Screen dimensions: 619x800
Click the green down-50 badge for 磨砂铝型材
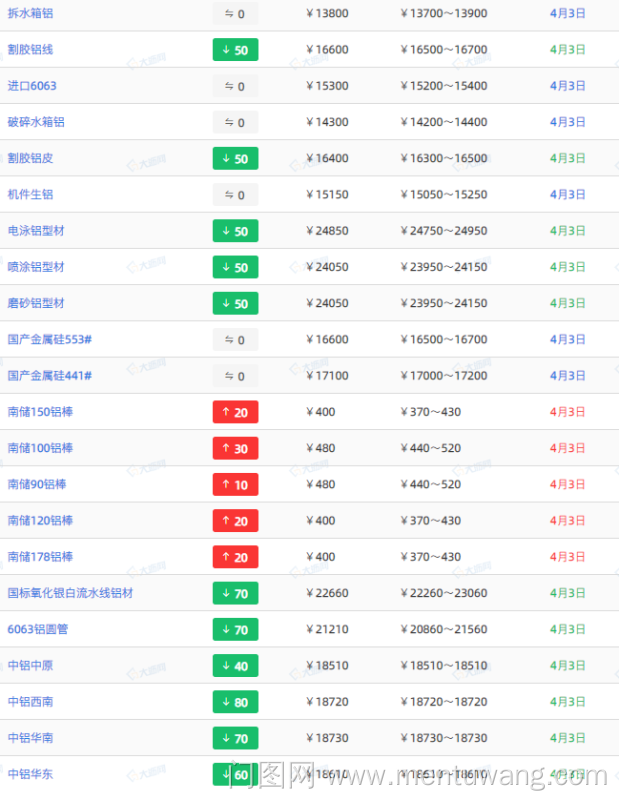pos(235,303)
